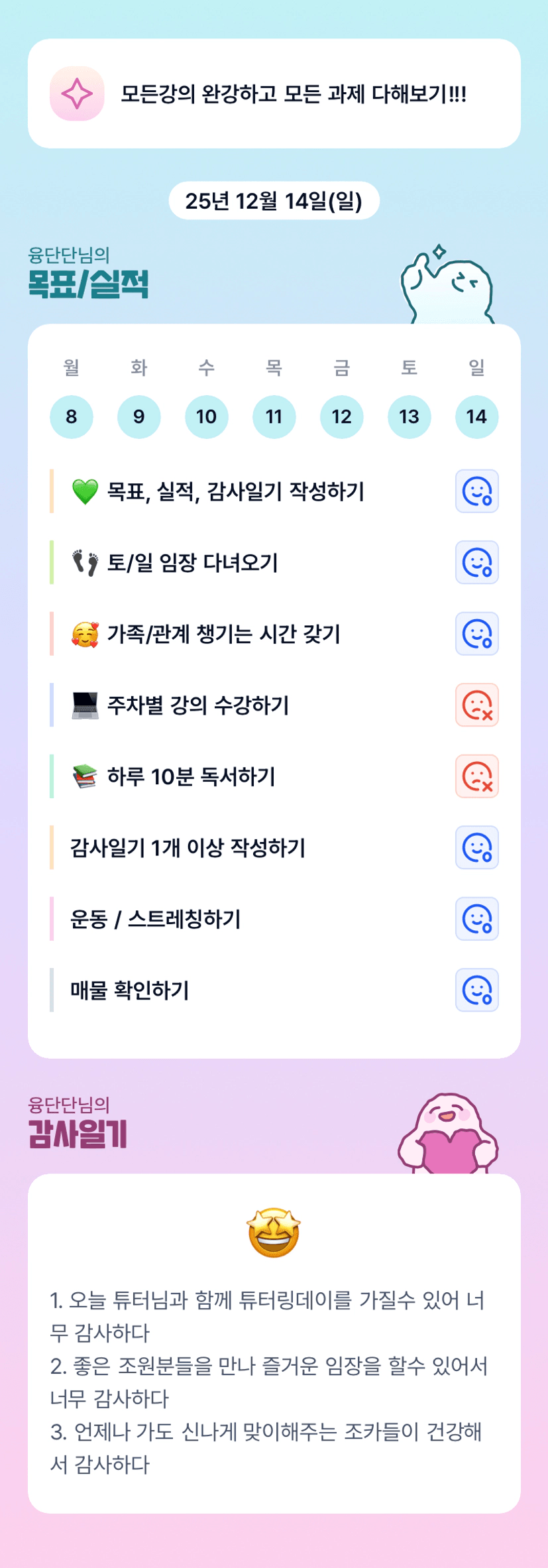Toggle status face for 매물 확인하기
Image resolution: width=548 pixels, height=1568 pixels.
pyautogui.click(x=476, y=991)
